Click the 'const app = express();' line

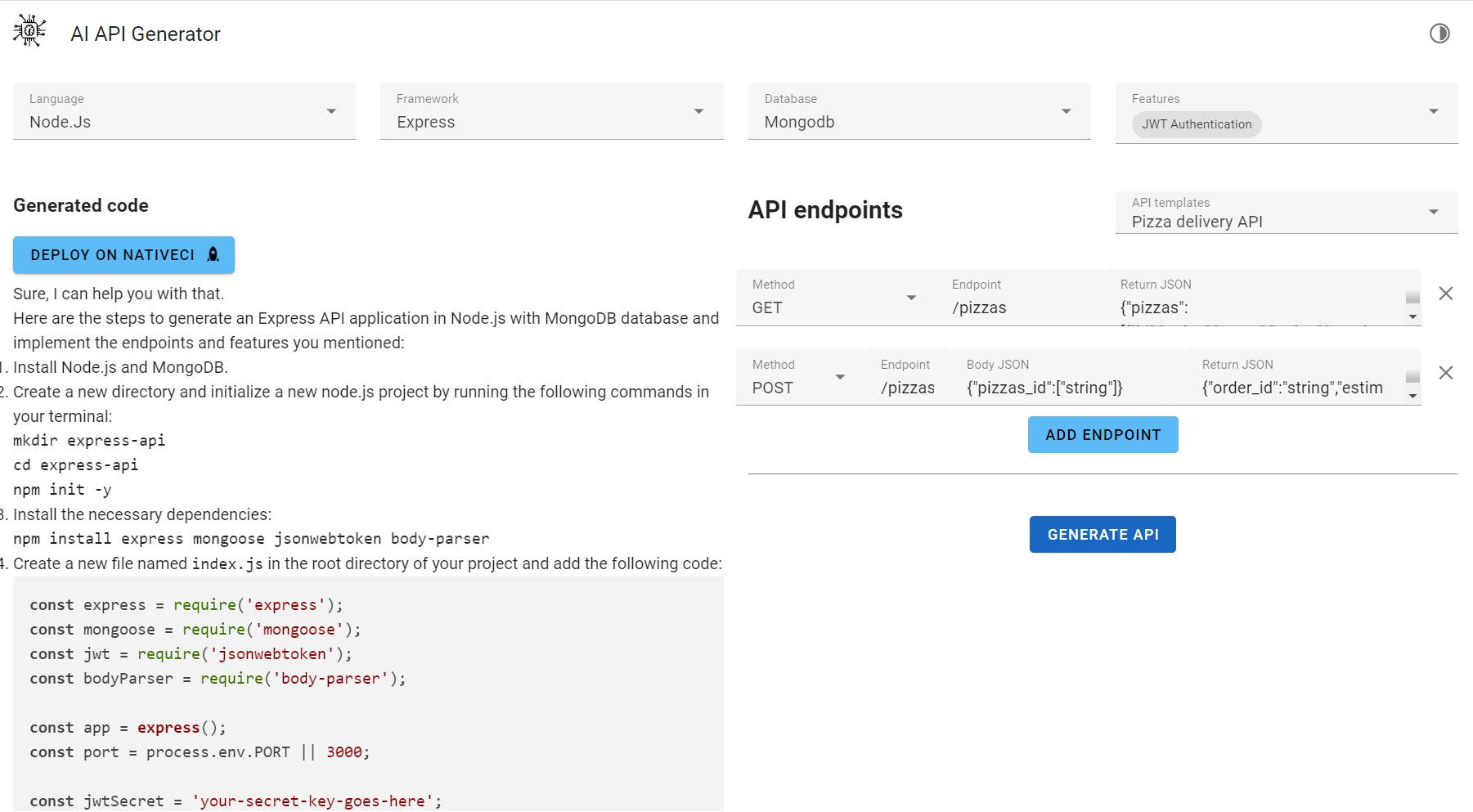click(128, 728)
